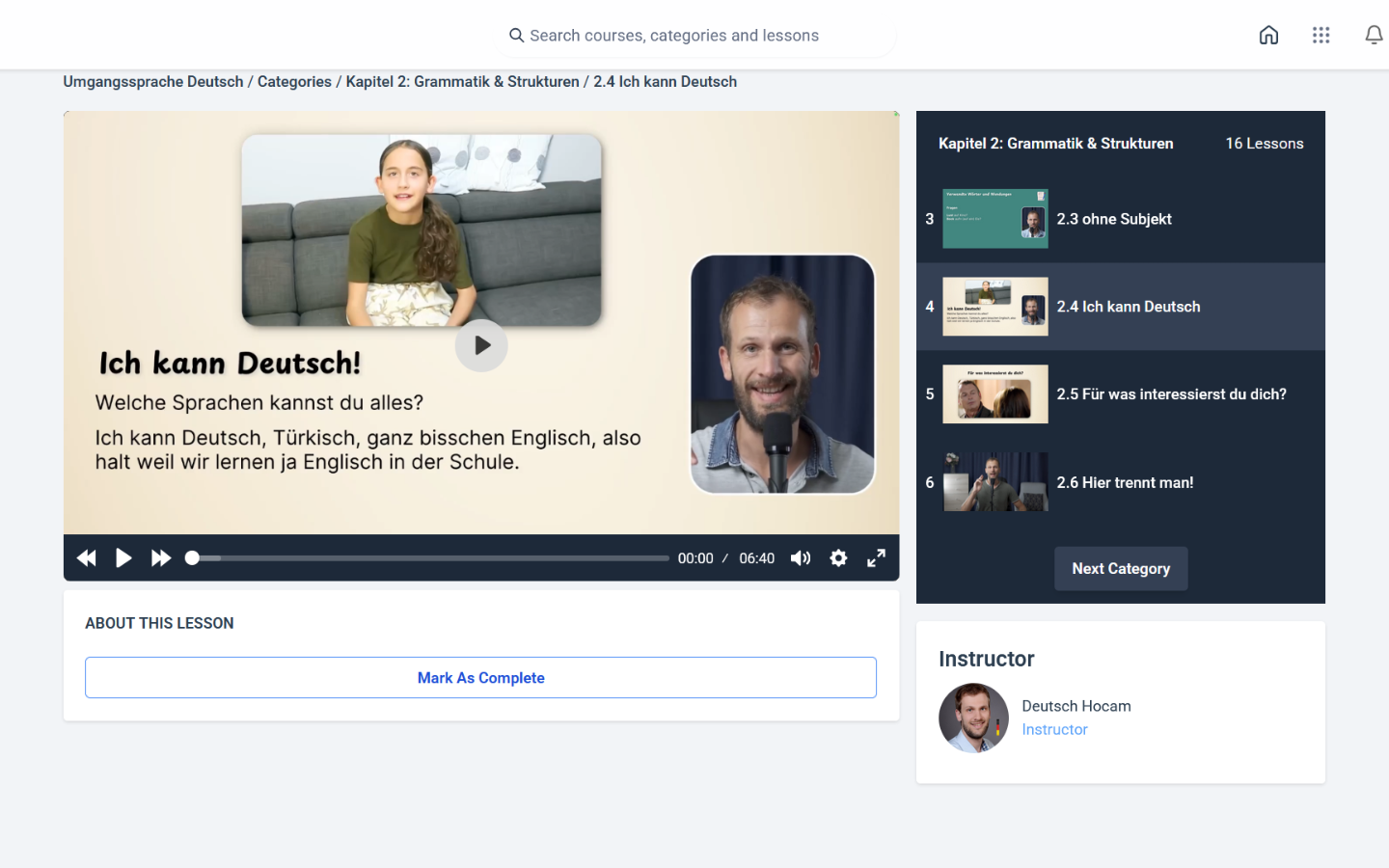
Task: Open the apps grid menu
Action: 1321,36
